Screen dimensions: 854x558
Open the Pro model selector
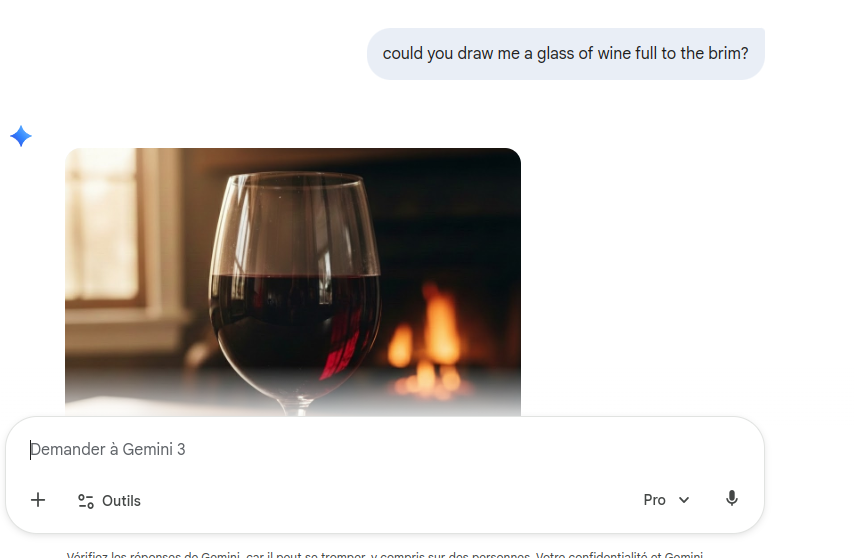666,500
